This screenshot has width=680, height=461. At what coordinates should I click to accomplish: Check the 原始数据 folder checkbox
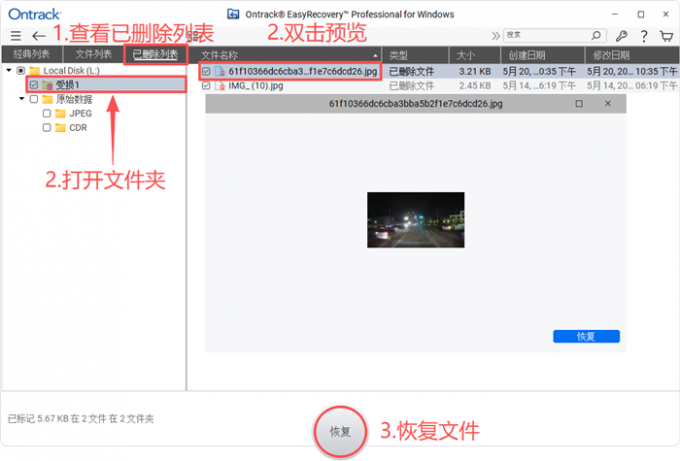(x=34, y=99)
